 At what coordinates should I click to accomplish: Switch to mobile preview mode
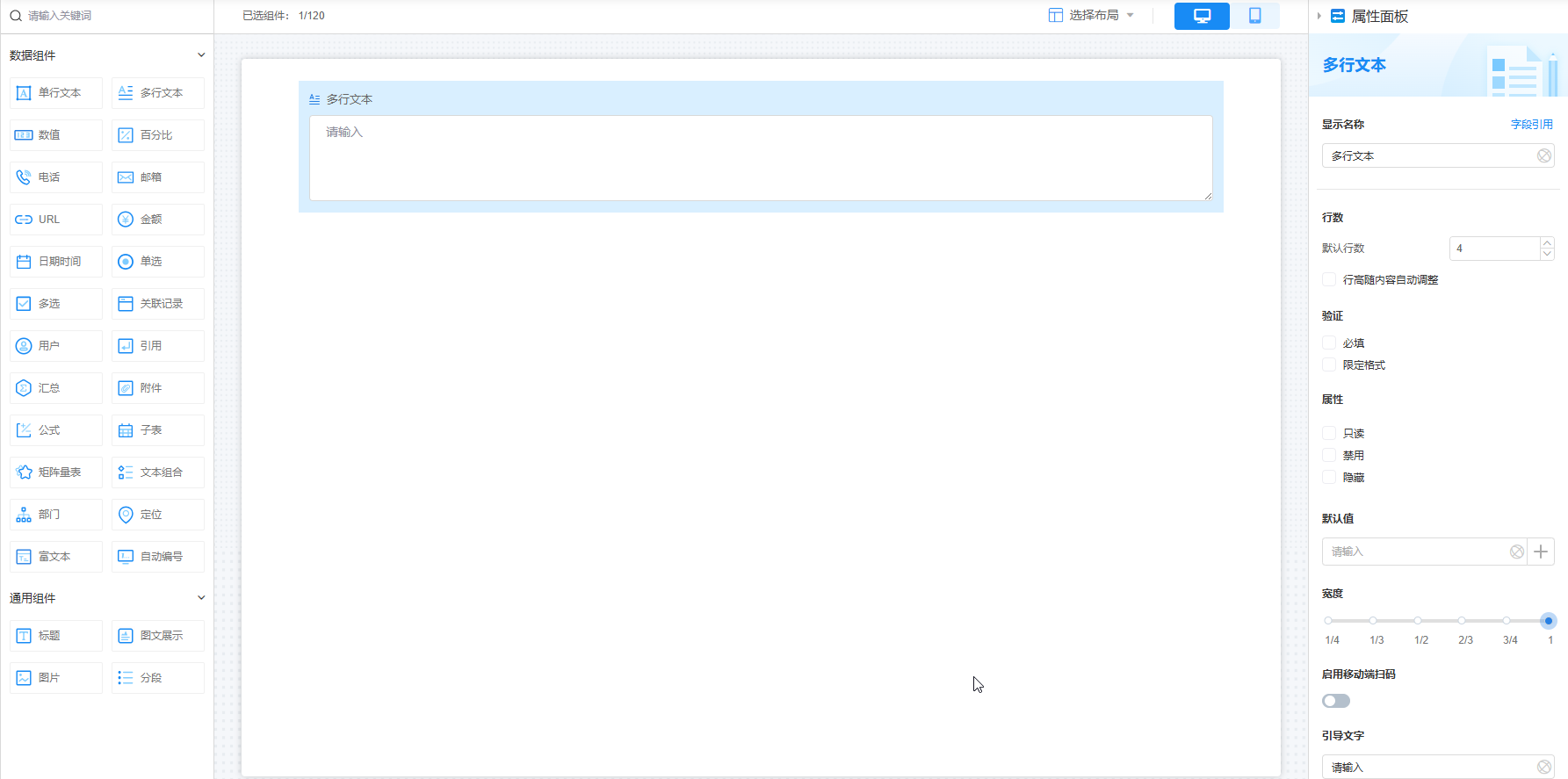(x=1254, y=16)
